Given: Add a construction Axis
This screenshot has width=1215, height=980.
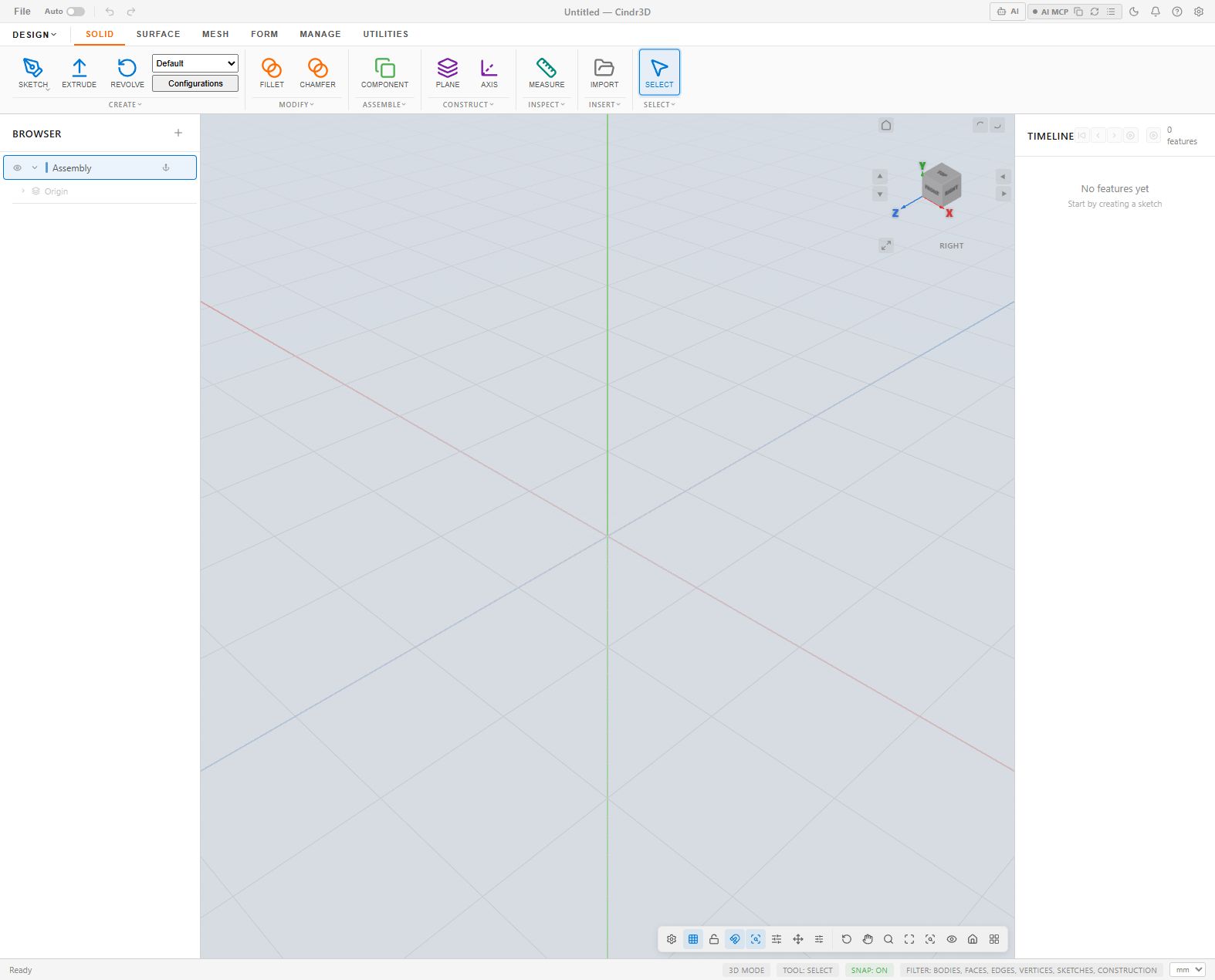Looking at the screenshot, I should click(x=489, y=73).
